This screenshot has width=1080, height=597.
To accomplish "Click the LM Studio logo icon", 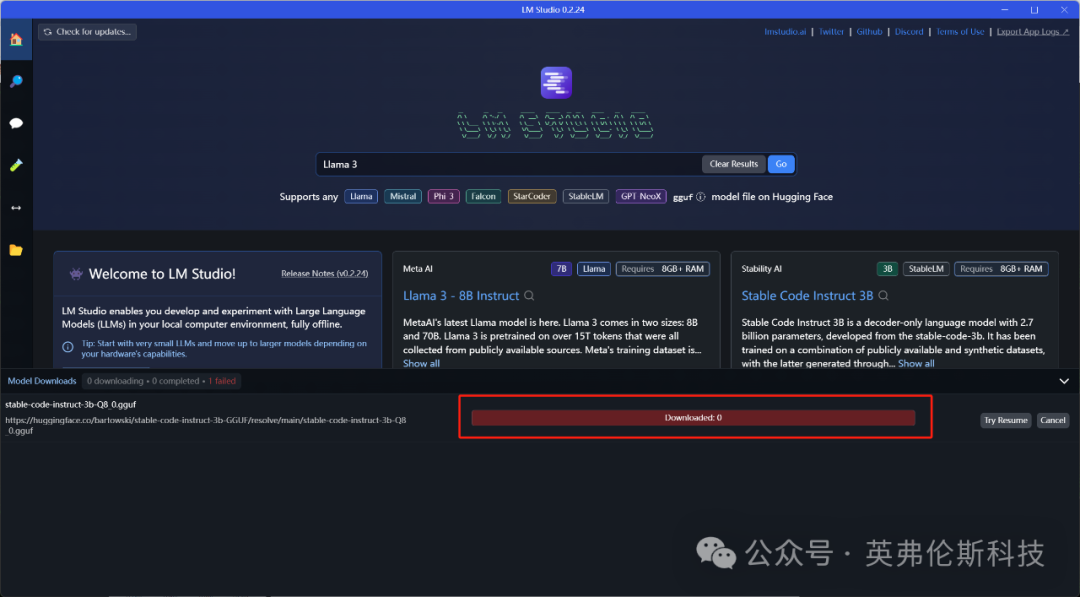I will pos(556,83).
